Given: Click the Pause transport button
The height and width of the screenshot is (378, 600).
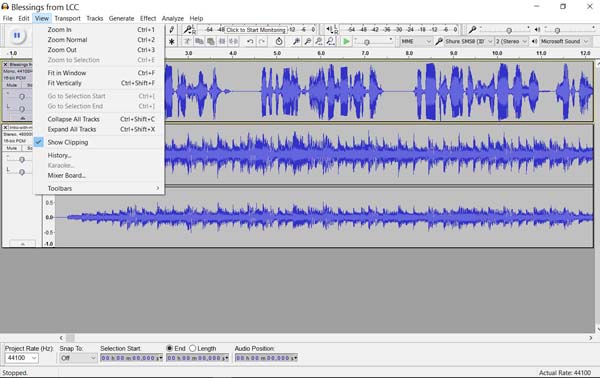Looking at the screenshot, I should coord(17,36).
